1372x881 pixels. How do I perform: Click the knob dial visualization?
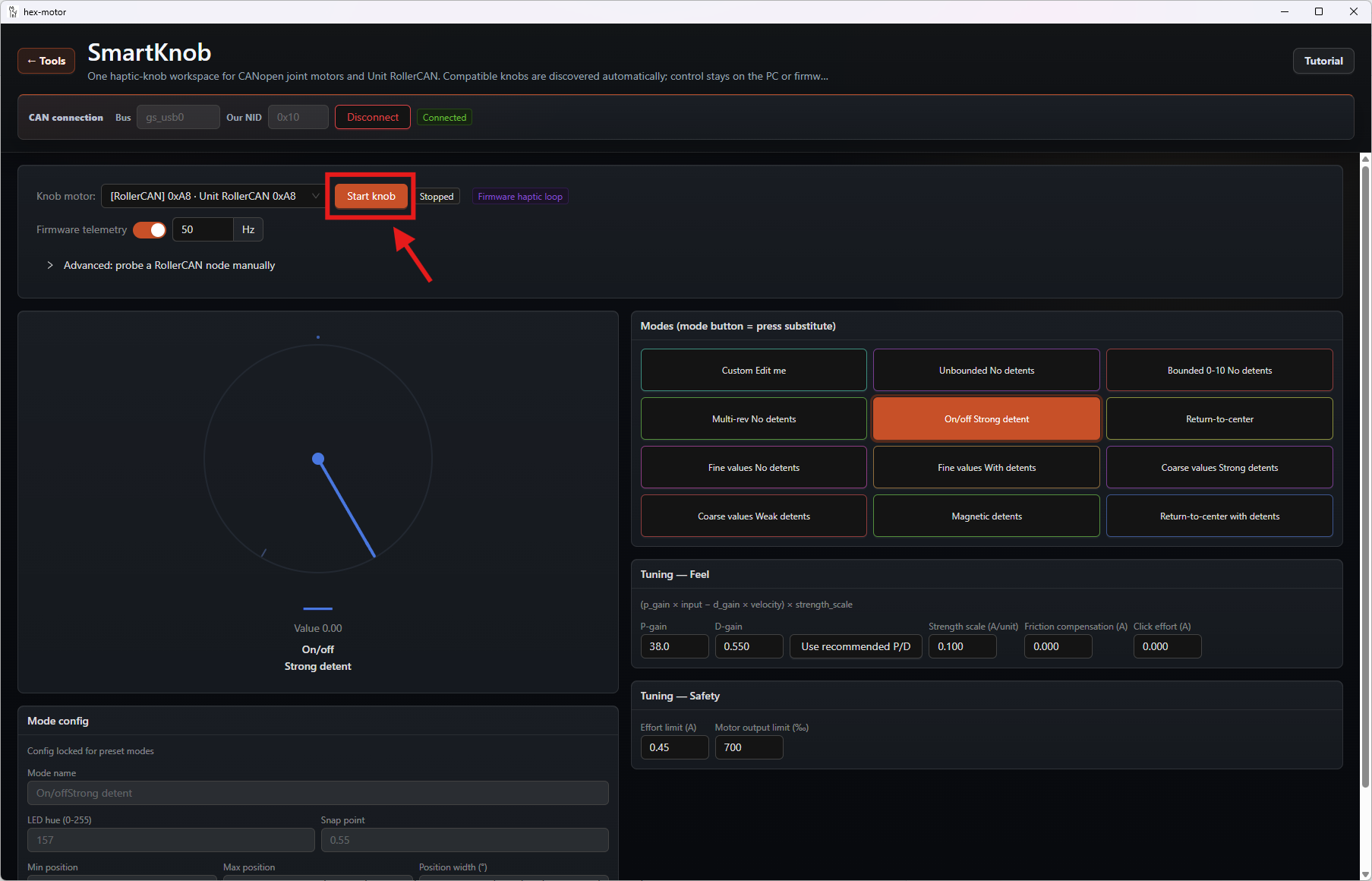pos(318,459)
